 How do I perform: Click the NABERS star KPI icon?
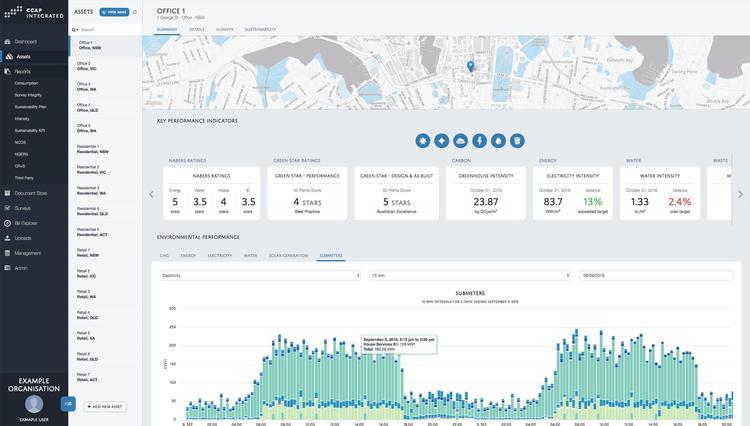click(423, 141)
